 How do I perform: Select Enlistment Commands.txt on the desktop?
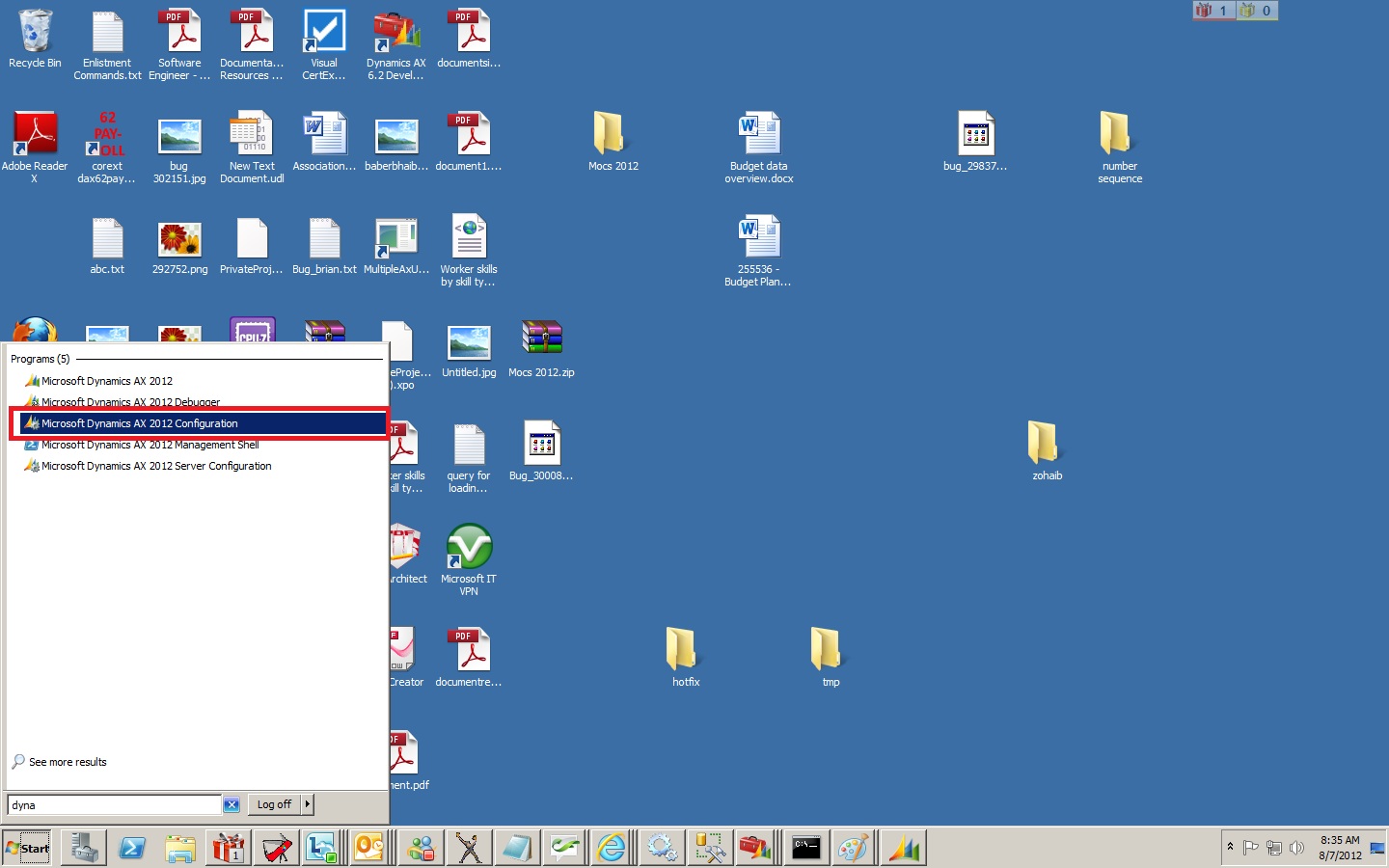pos(107,45)
